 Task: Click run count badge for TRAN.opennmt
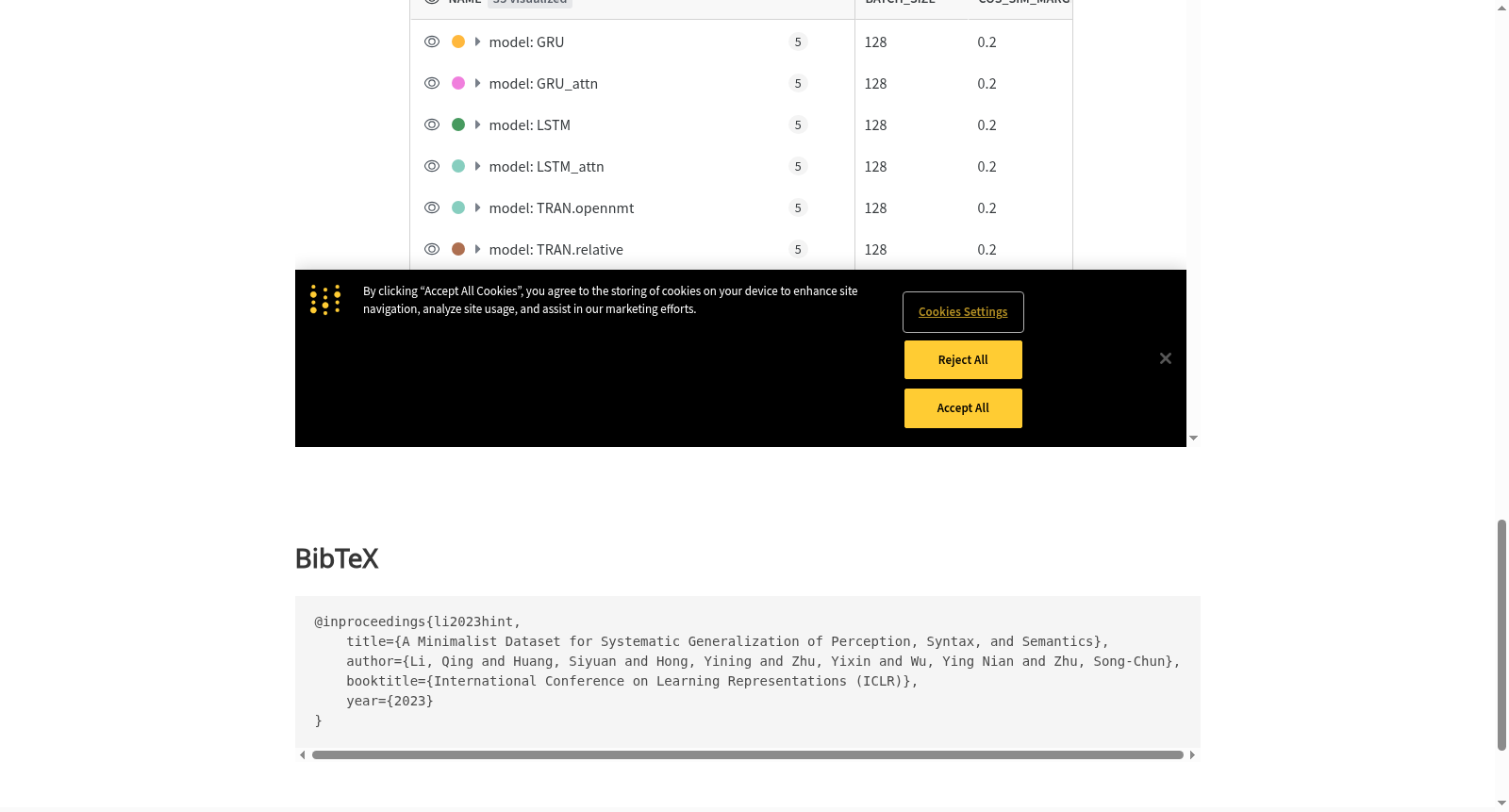(798, 207)
